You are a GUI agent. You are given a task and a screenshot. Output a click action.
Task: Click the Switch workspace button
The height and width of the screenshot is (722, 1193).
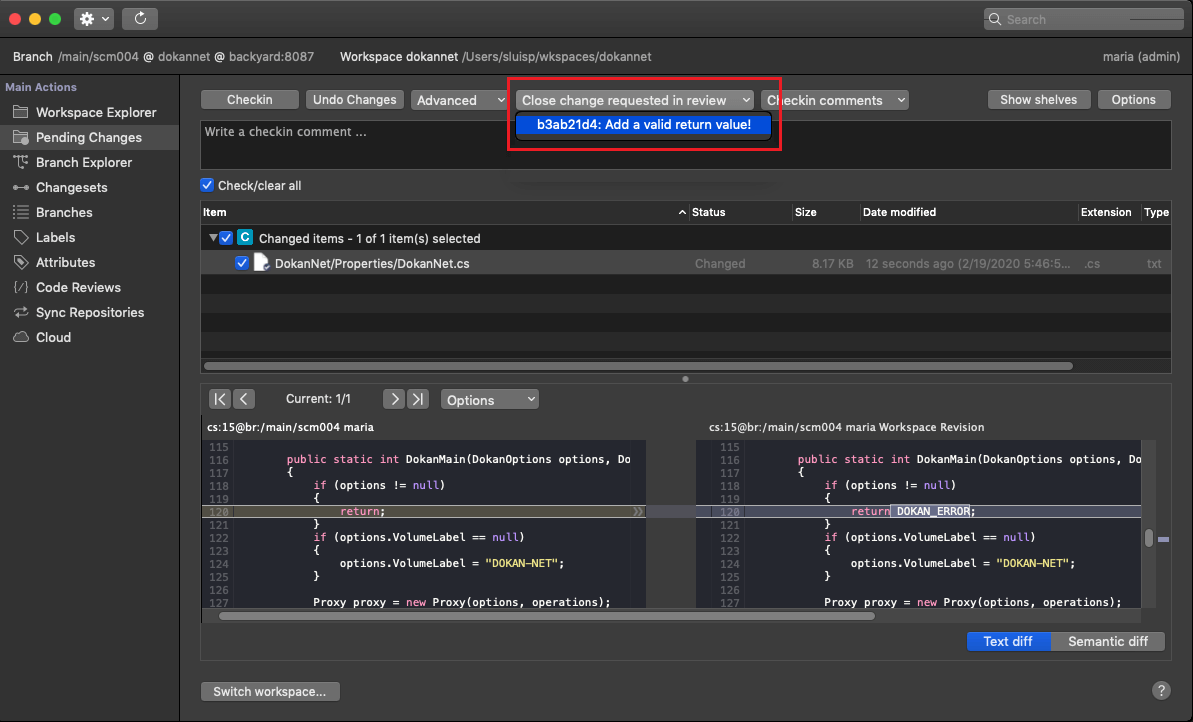click(270, 691)
